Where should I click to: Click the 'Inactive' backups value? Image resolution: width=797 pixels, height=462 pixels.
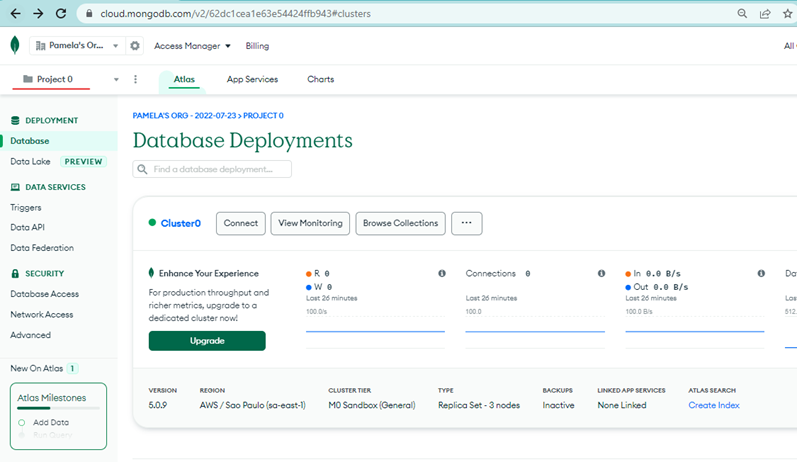tap(558, 405)
